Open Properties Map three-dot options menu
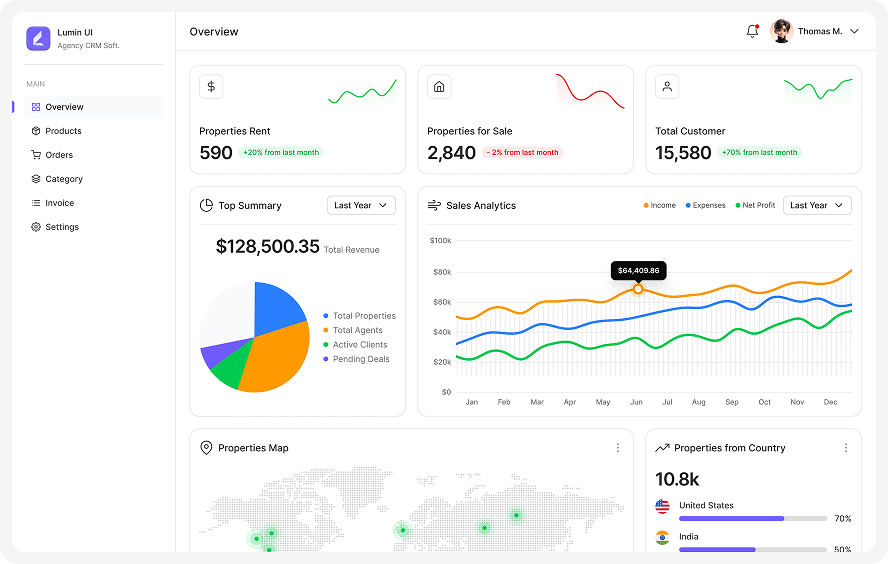This screenshot has height=564, width=888. click(x=618, y=448)
